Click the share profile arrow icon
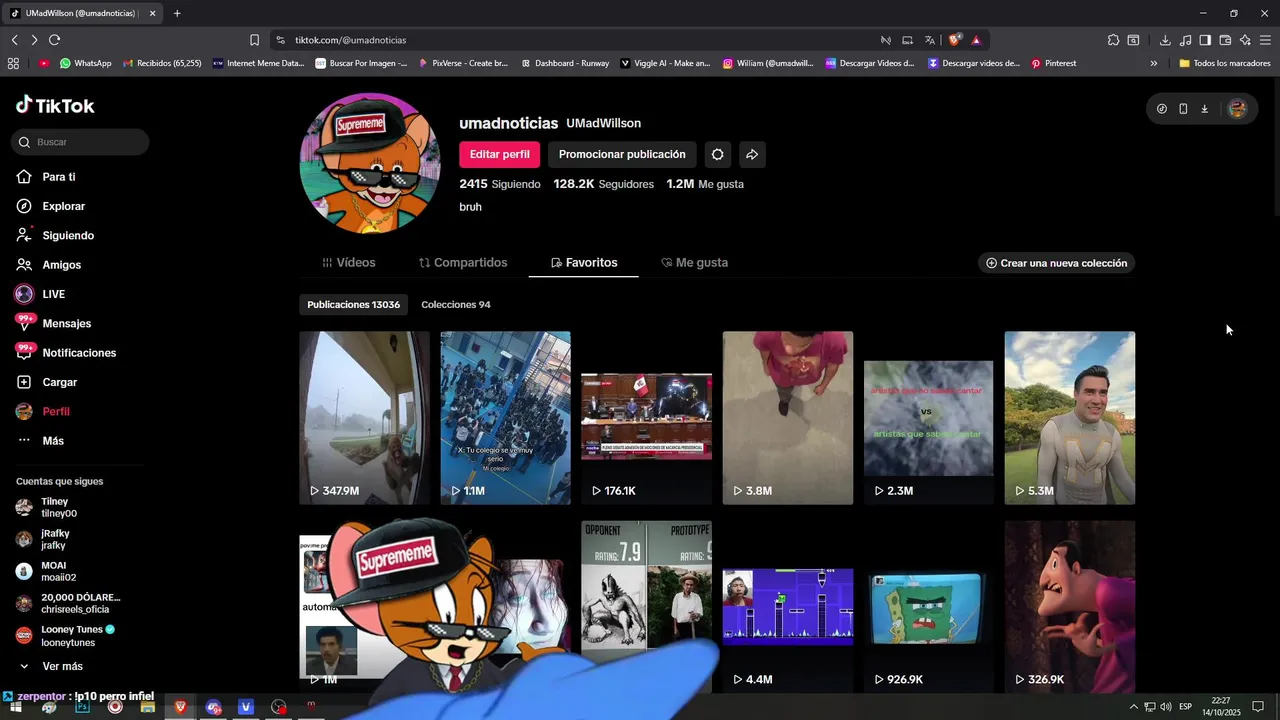Screen dimensions: 1280x720 (752, 154)
